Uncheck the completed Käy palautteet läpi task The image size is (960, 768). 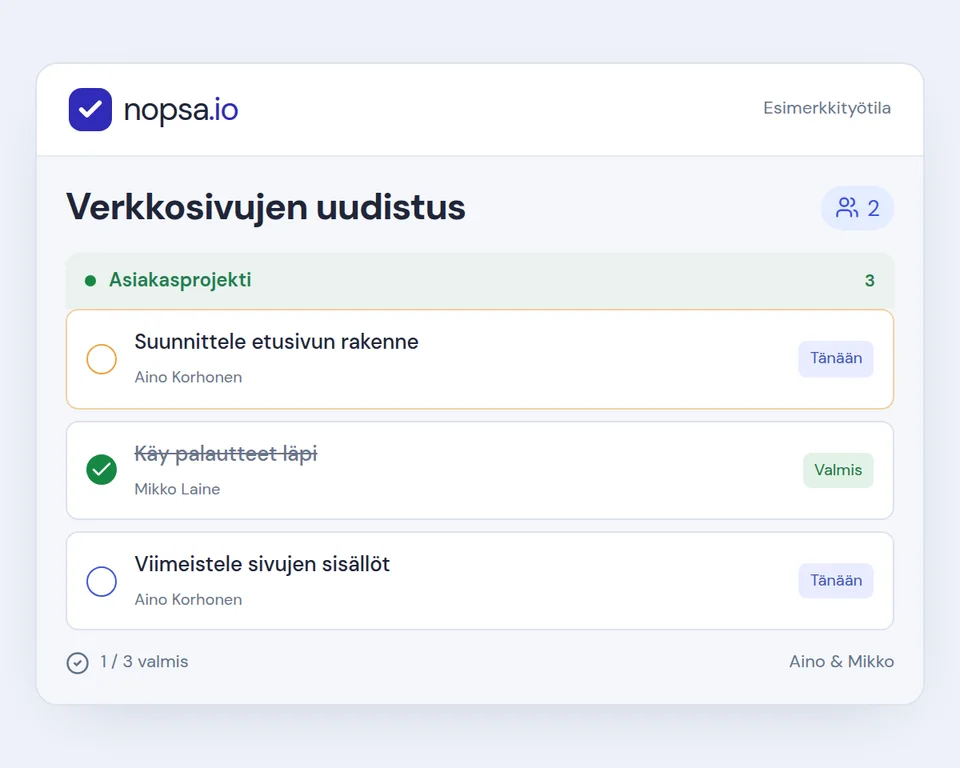102,470
